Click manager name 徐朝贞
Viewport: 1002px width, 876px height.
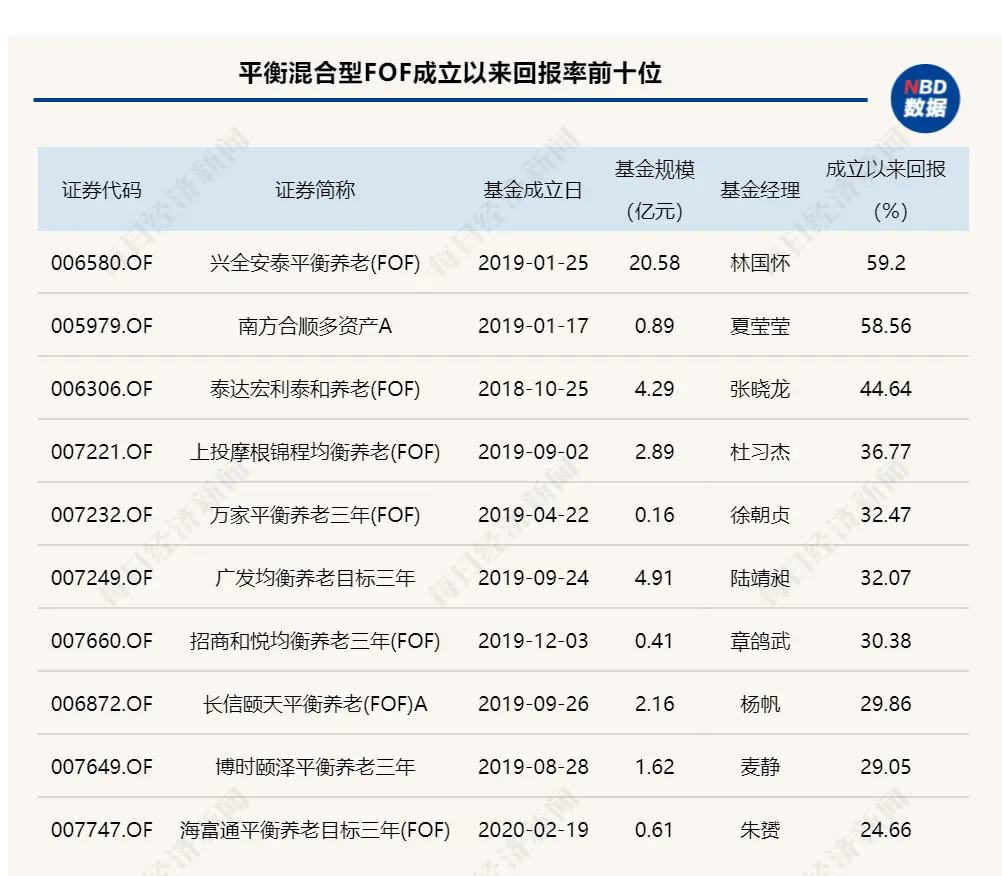pyautogui.click(x=760, y=515)
